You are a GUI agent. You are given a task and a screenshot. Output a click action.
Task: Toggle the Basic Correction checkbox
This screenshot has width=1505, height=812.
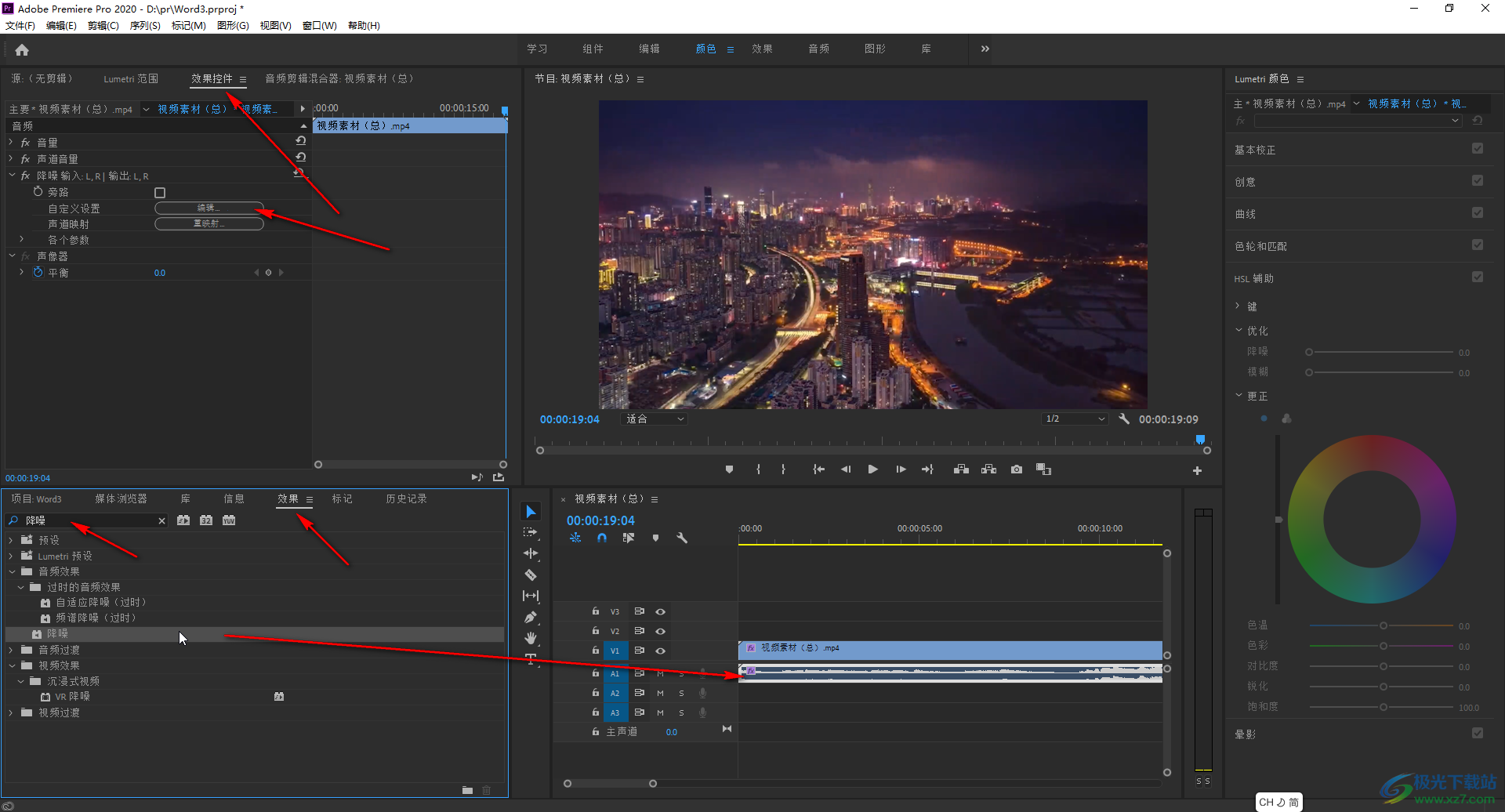1478,148
